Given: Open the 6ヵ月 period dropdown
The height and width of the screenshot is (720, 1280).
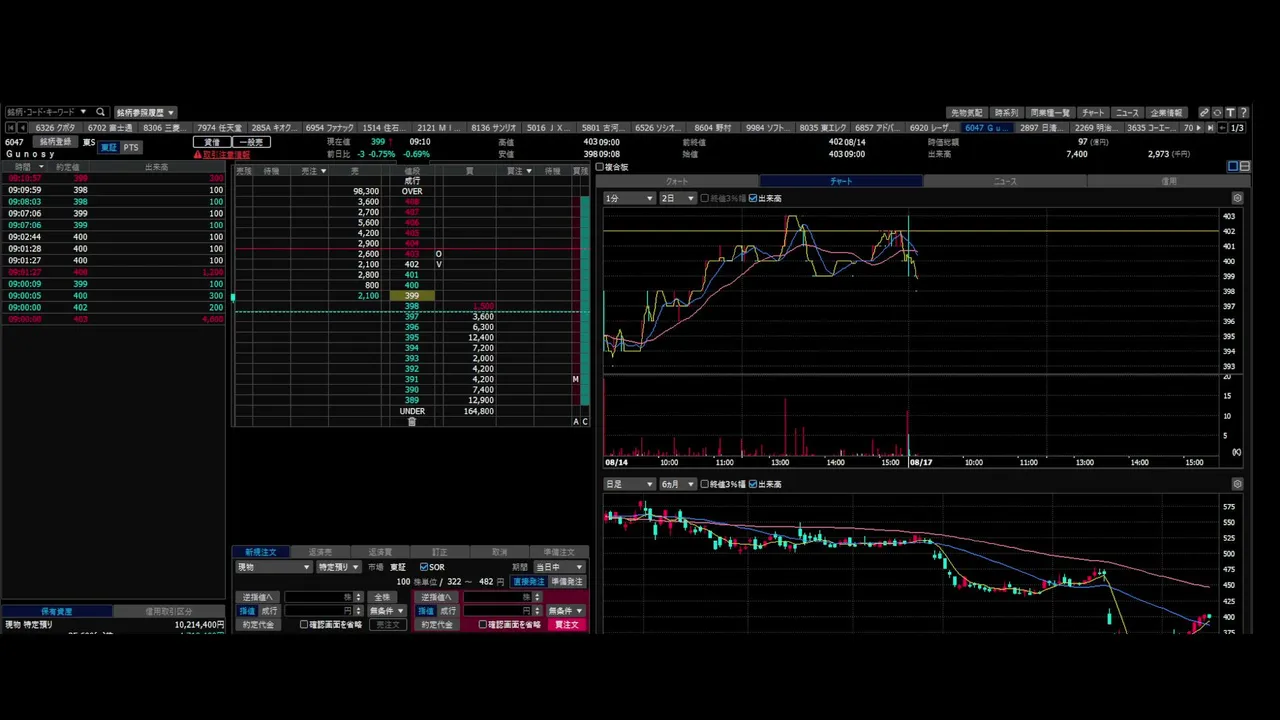Looking at the screenshot, I should pyautogui.click(x=677, y=484).
